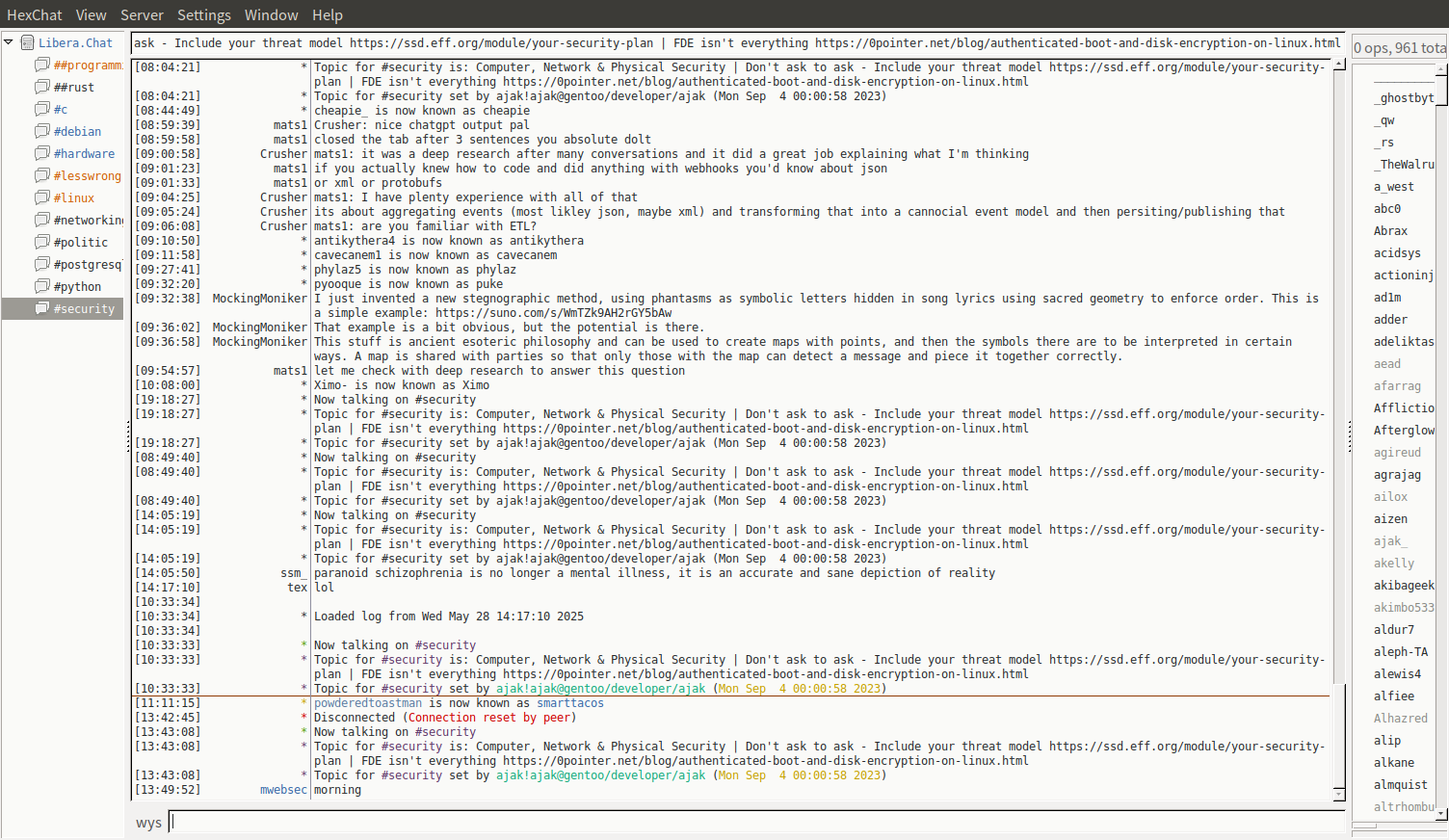Screen dimensions: 1449x840
Task: Select user aldur7 in the user list
Action: pyautogui.click(x=1394, y=630)
